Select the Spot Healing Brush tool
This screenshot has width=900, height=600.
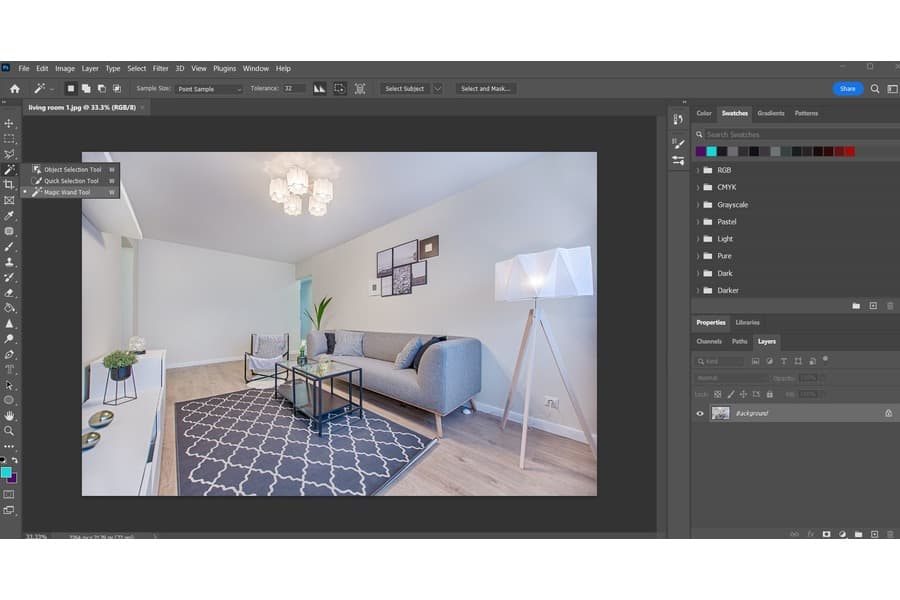(9, 231)
